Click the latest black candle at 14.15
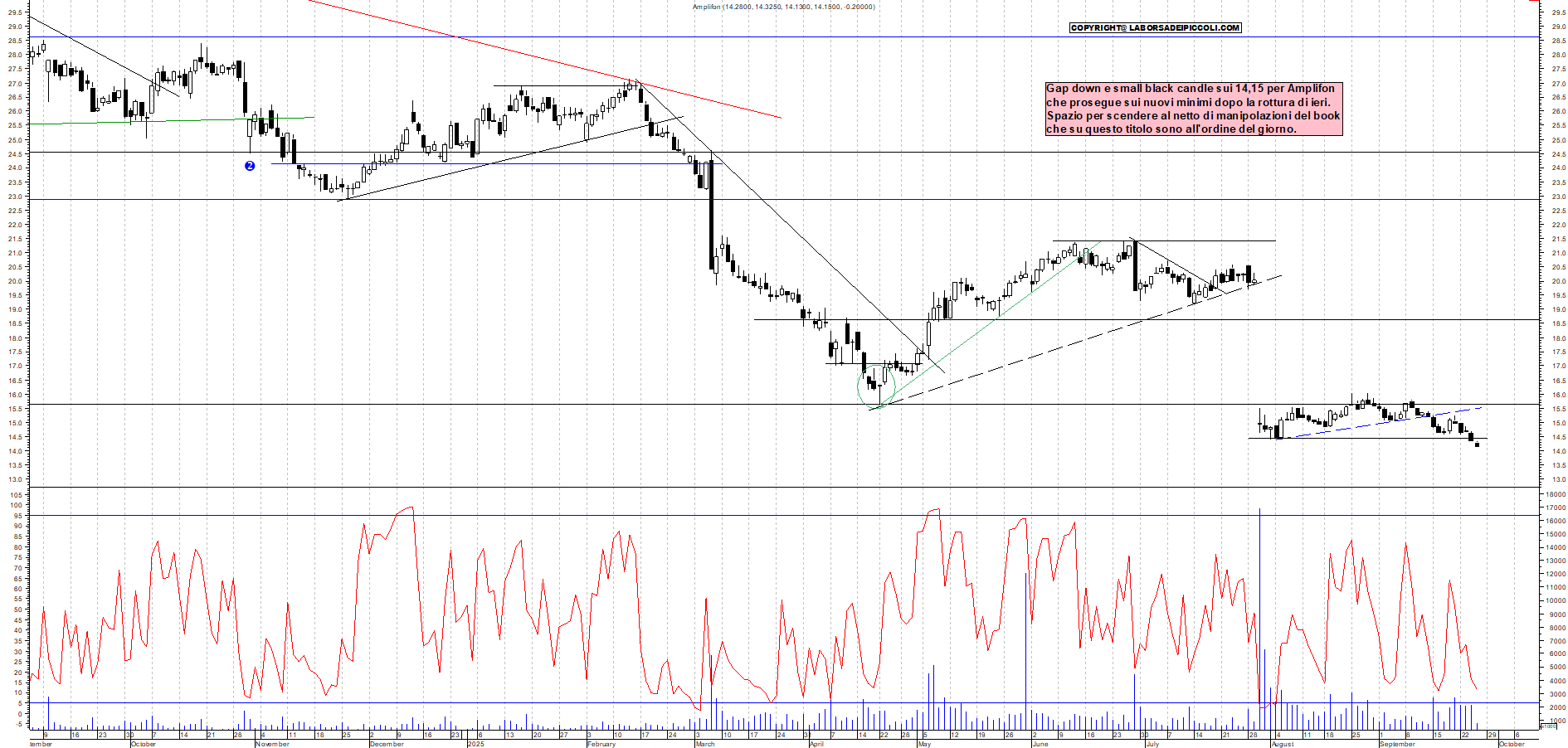 click(1477, 444)
